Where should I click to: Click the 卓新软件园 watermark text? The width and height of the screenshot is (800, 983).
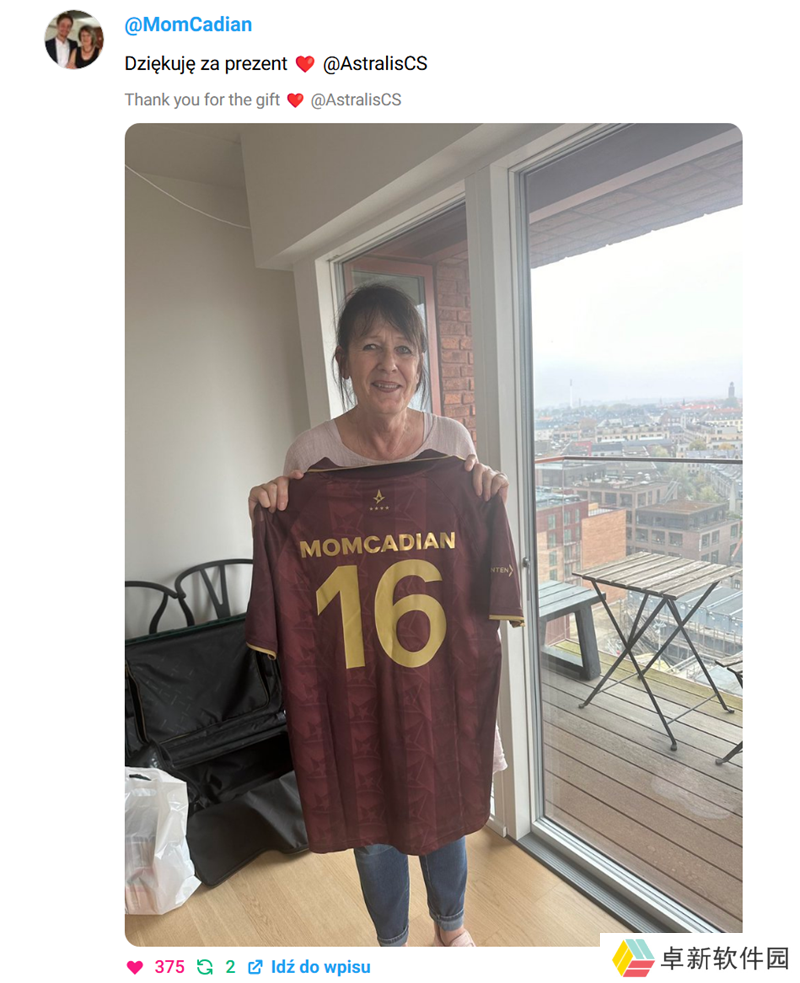pos(725,959)
